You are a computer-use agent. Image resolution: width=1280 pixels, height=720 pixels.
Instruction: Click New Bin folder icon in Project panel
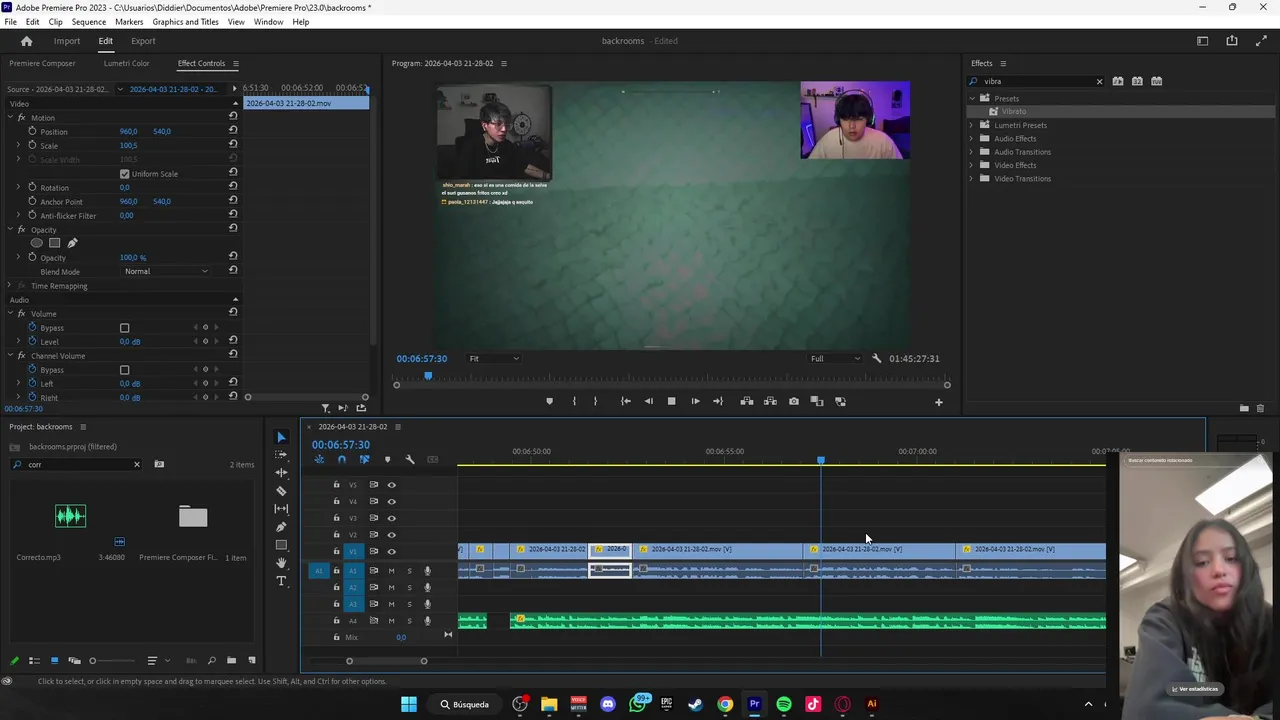tap(231, 660)
